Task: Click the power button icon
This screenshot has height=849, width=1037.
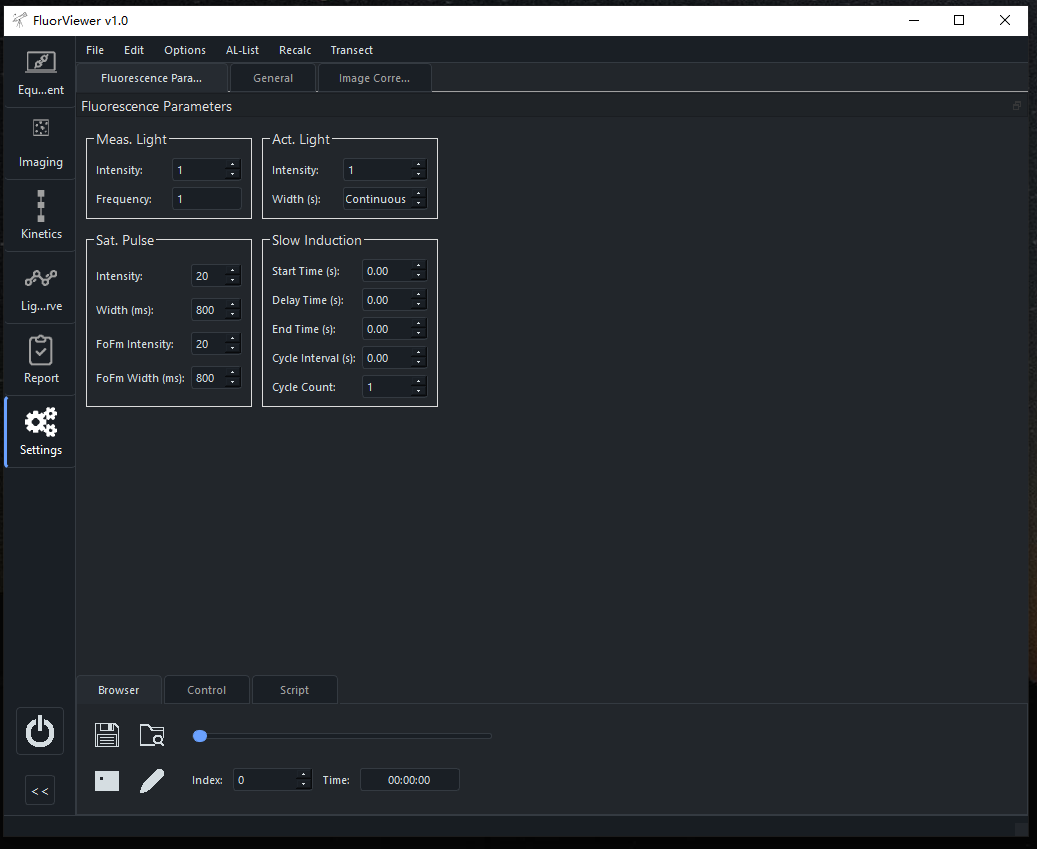Action: click(40, 731)
